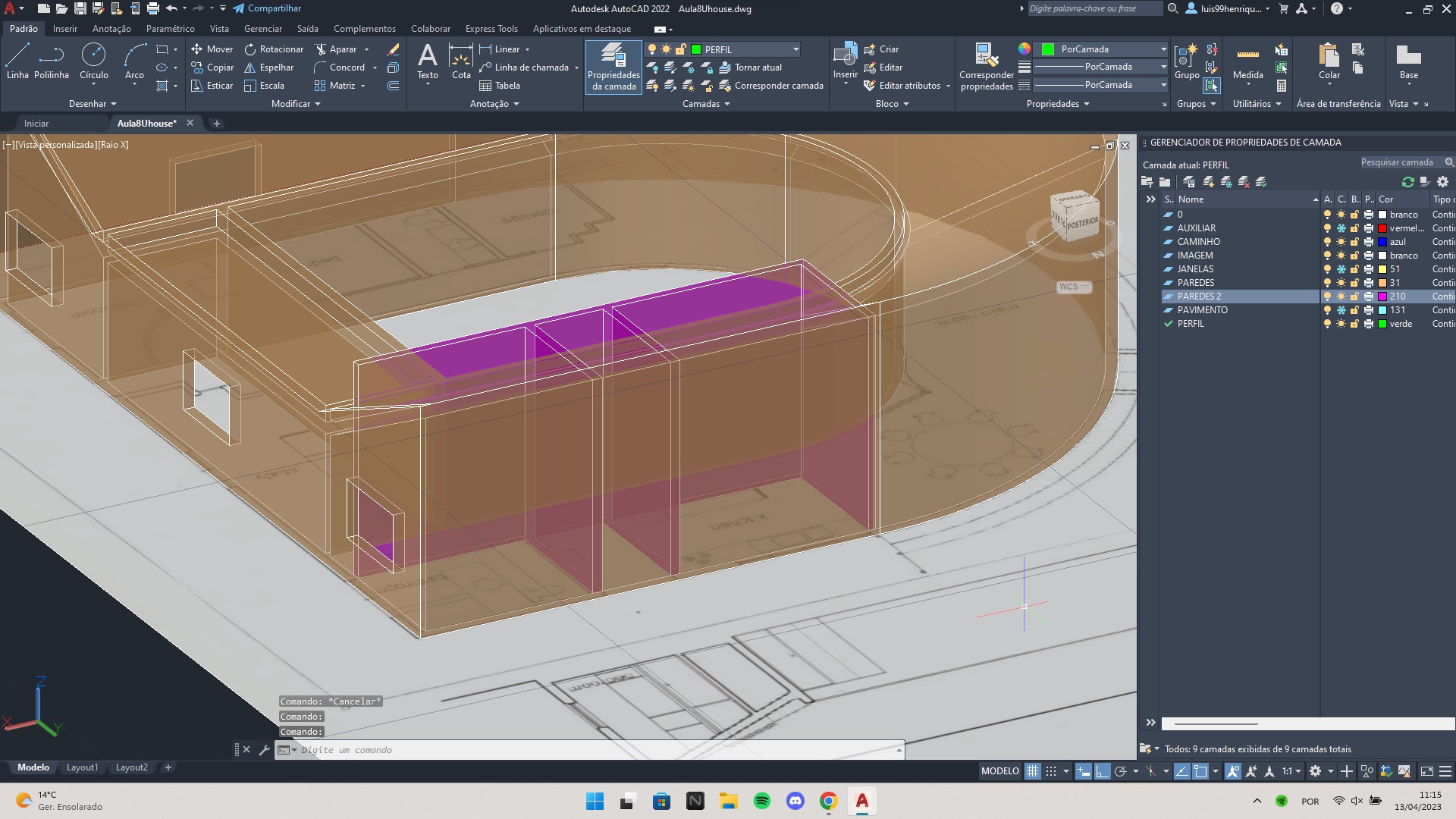Open layer manager settings gear

click(x=1443, y=182)
